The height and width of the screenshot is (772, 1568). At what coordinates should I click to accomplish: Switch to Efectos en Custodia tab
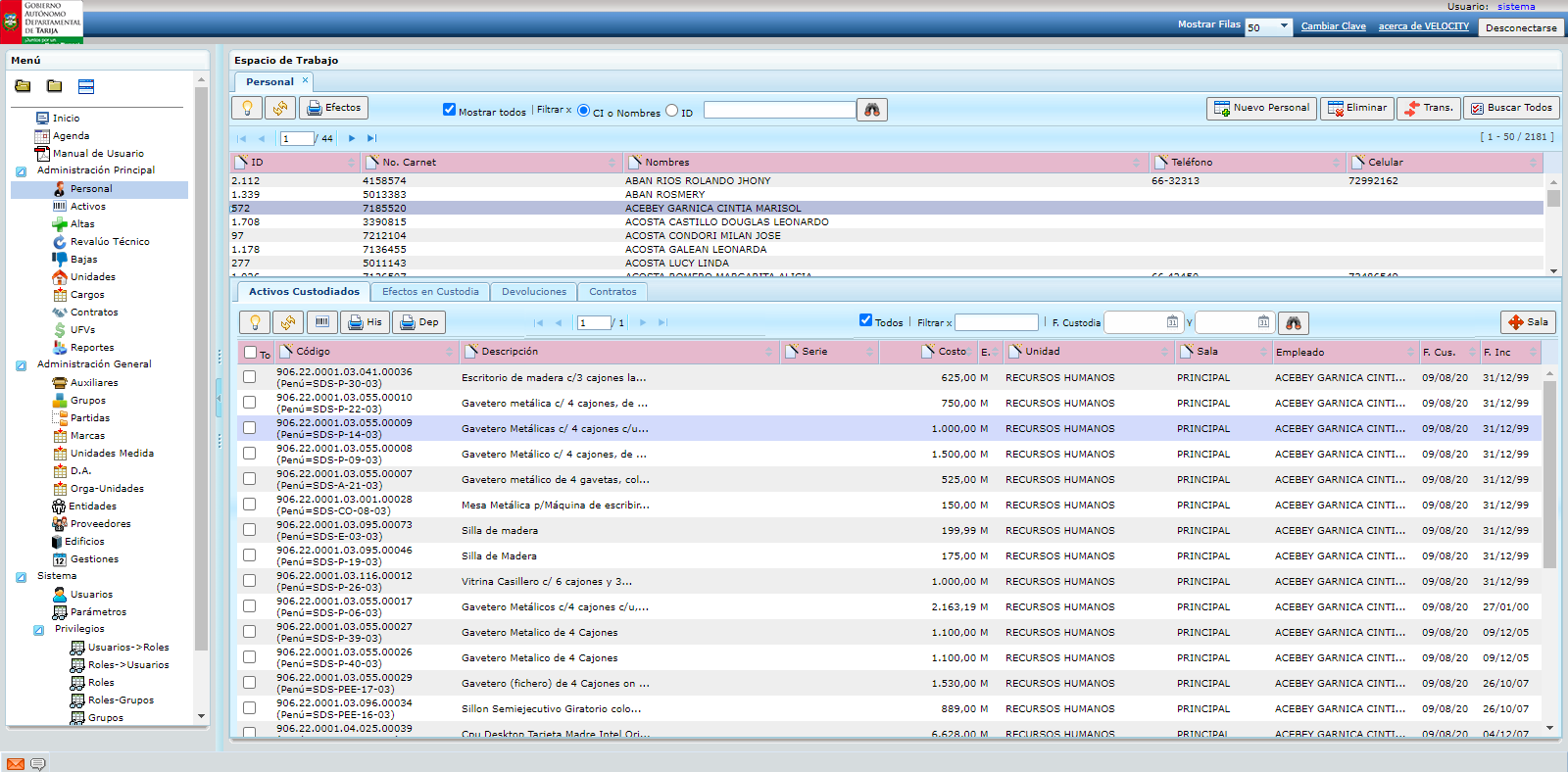(x=430, y=292)
